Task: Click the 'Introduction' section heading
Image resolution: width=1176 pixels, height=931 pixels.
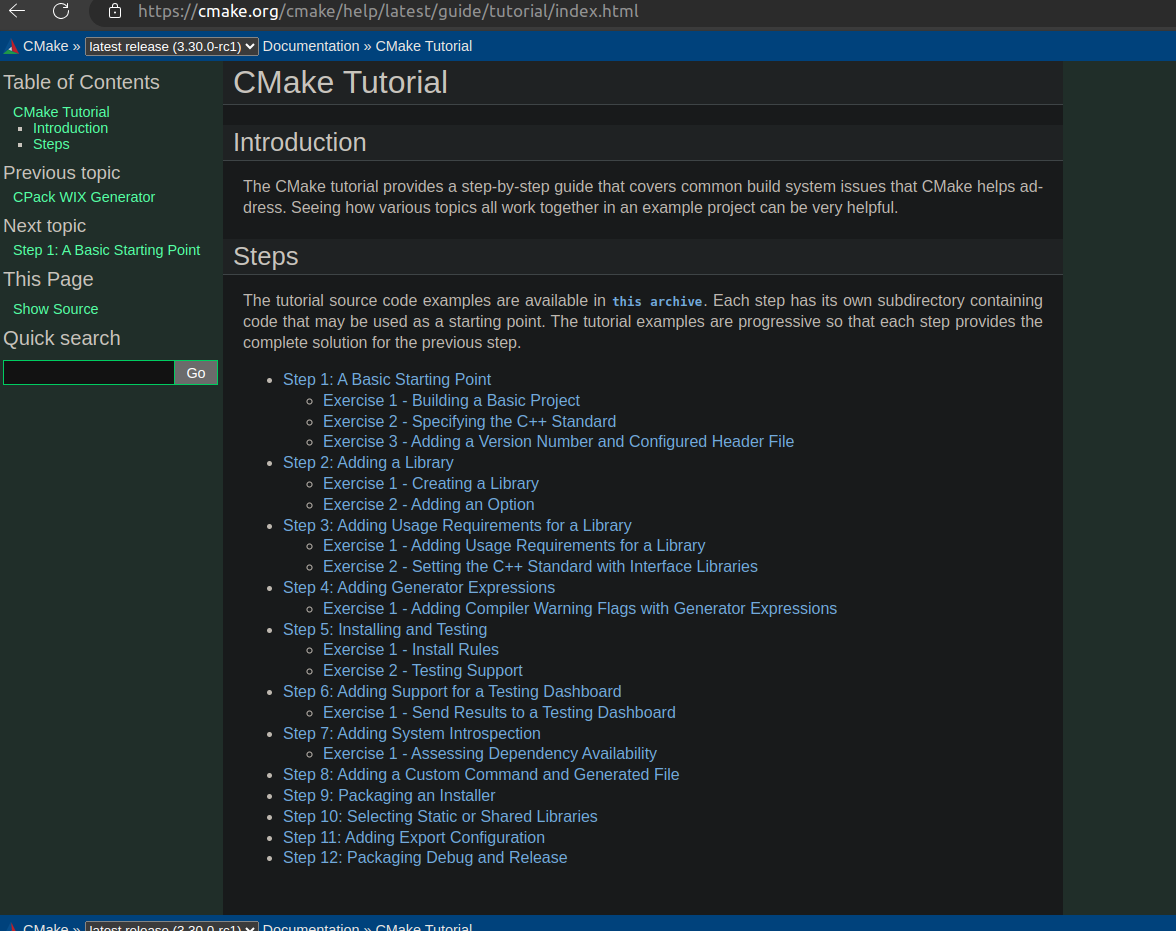Action: point(300,143)
